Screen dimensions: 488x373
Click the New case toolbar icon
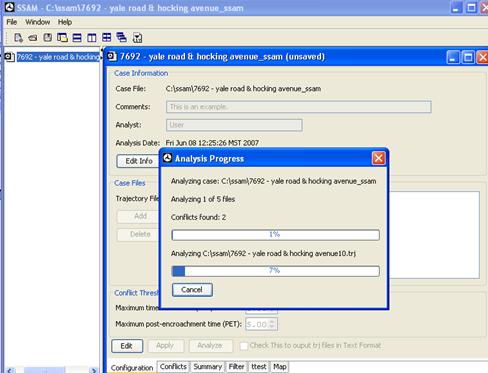(x=18, y=38)
